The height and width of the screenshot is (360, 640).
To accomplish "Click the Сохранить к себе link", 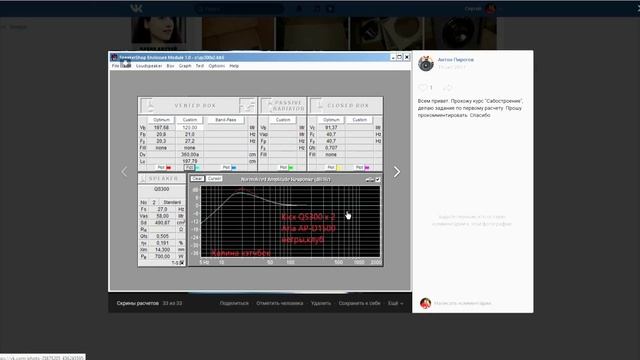I will [x=359, y=303].
